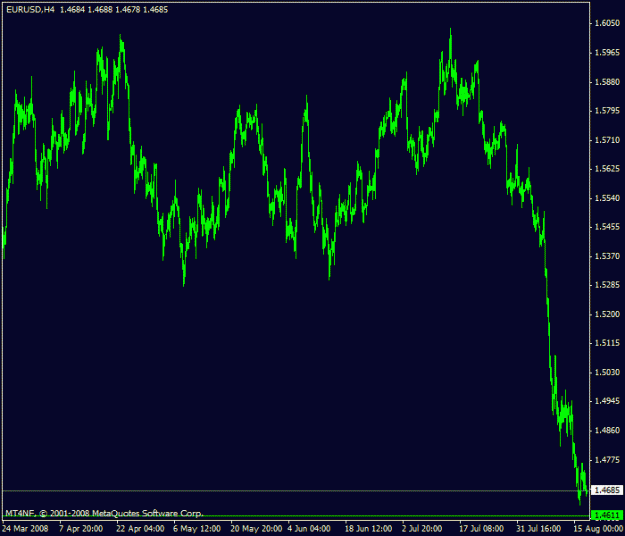Click the 20 May 20:00 time label
The image size is (625, 536).
click(x=256, y=529)
